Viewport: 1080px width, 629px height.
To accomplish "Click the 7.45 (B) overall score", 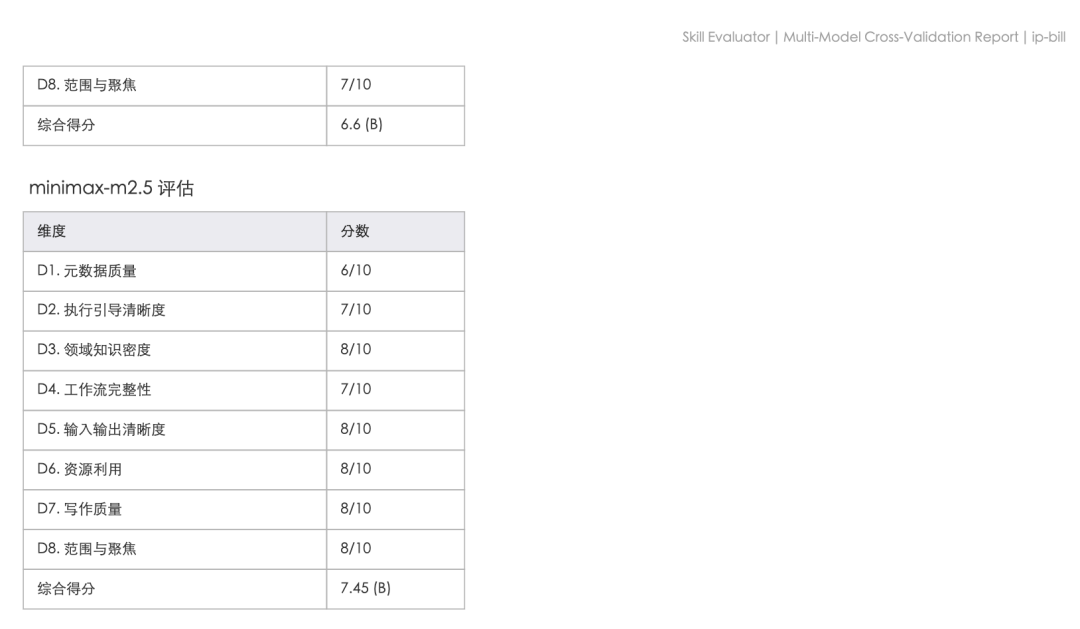I will (x=365, y=588).
